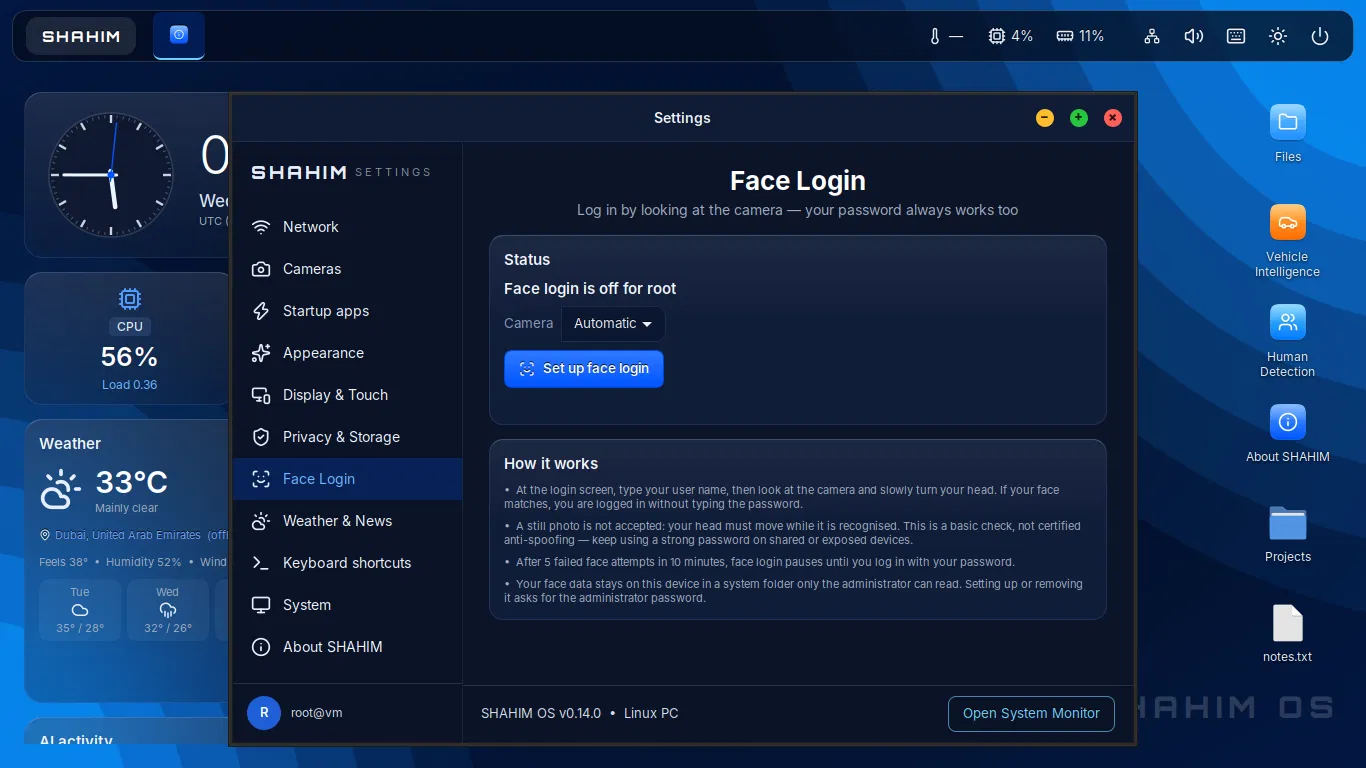Click the green maximize button of Settings

[x=1079, y=118]
